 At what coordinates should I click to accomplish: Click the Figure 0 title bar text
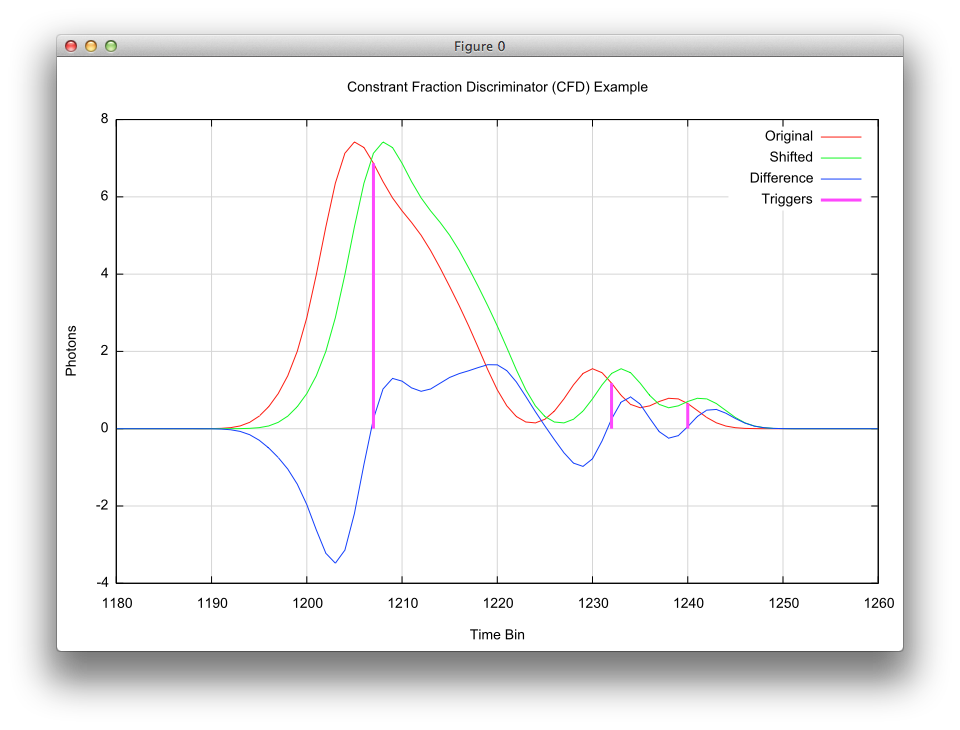[x=480, y=46]
